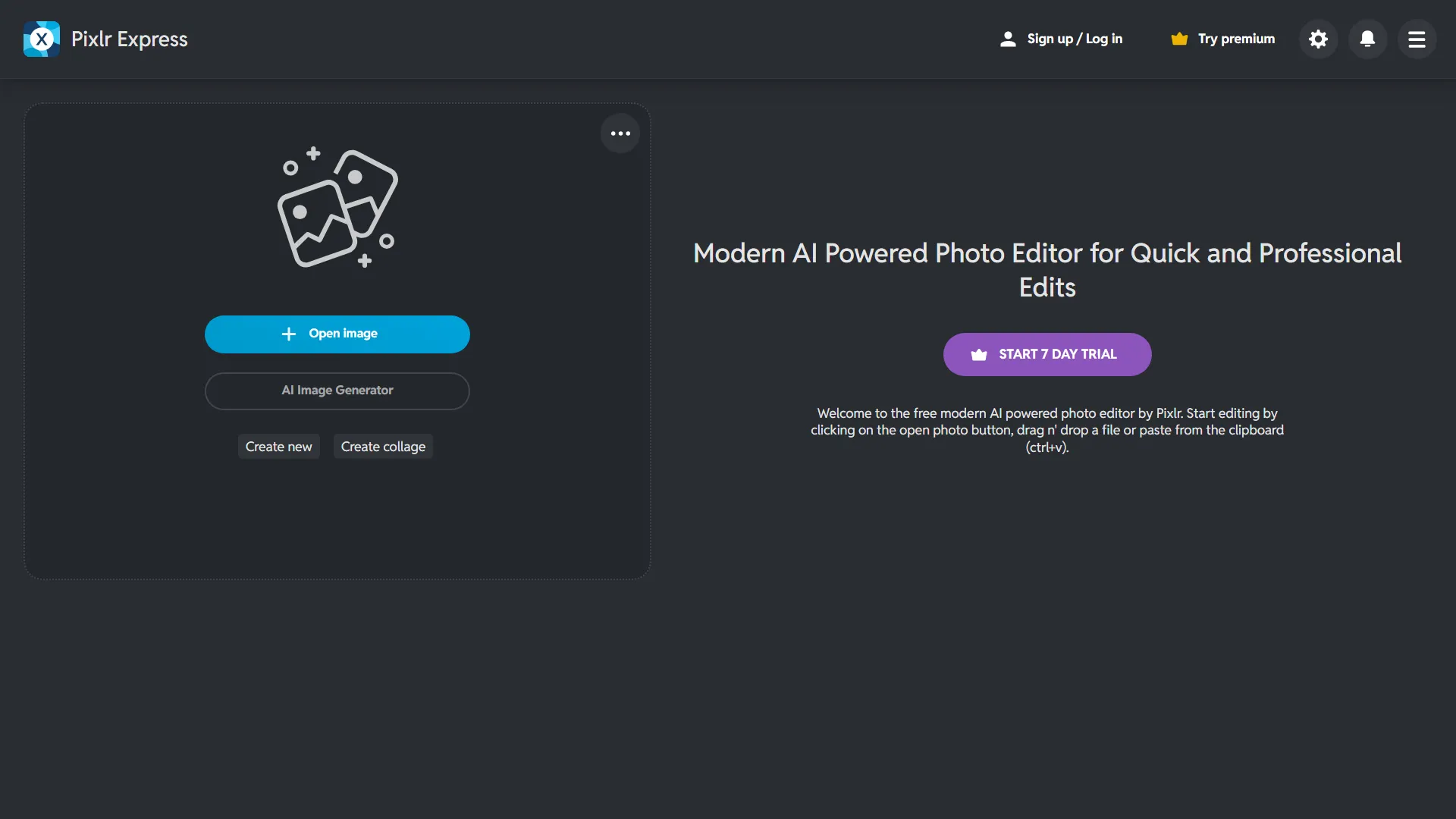The width and height of the screenshot is (1456, 819).
Task: Choose Create new
Action: pos(279,447)
